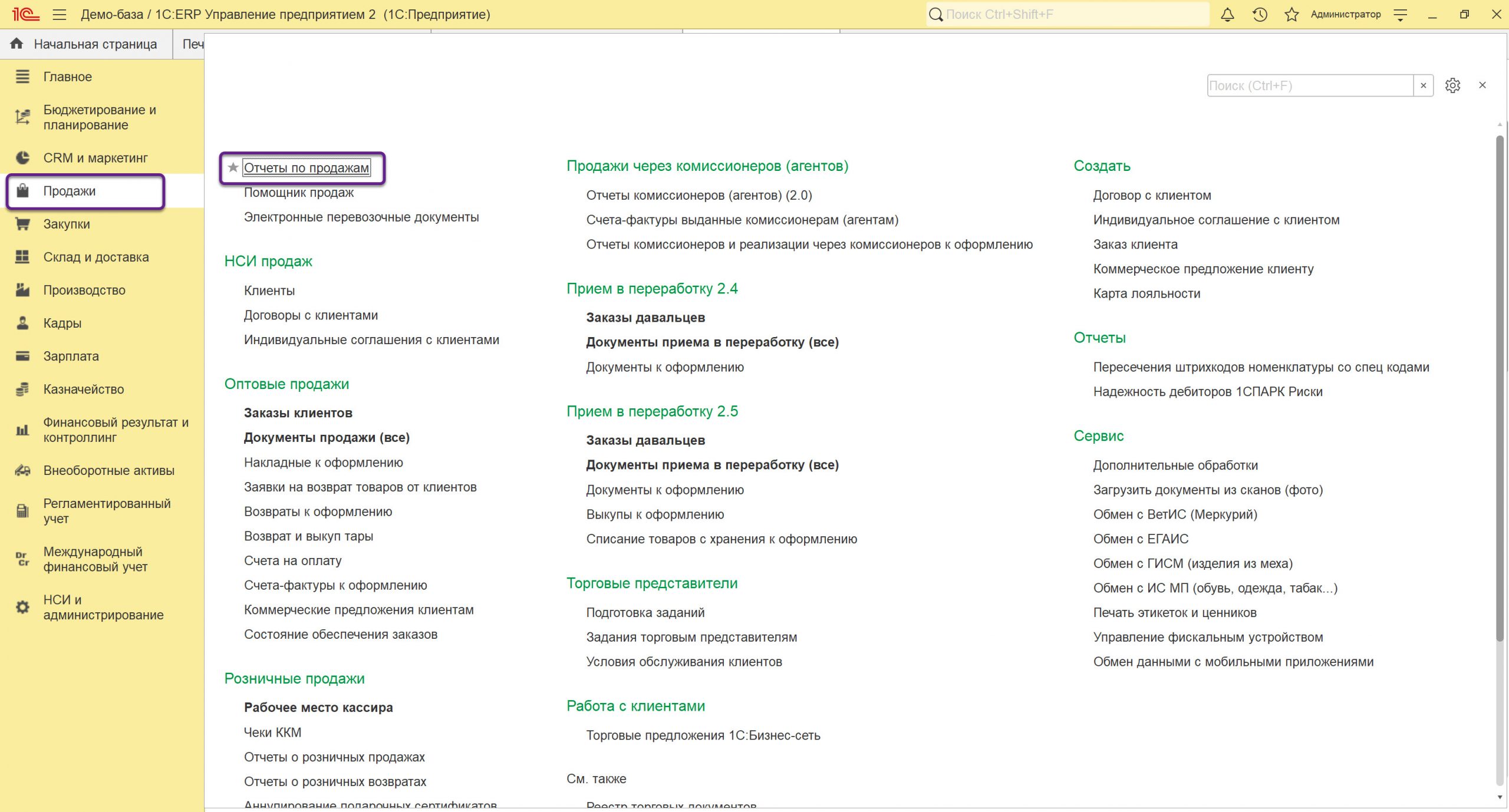The height and width of the screenshot is (812, 1509).
Task: Click the Бюджетирование и планирование icon
Action: 22,117
